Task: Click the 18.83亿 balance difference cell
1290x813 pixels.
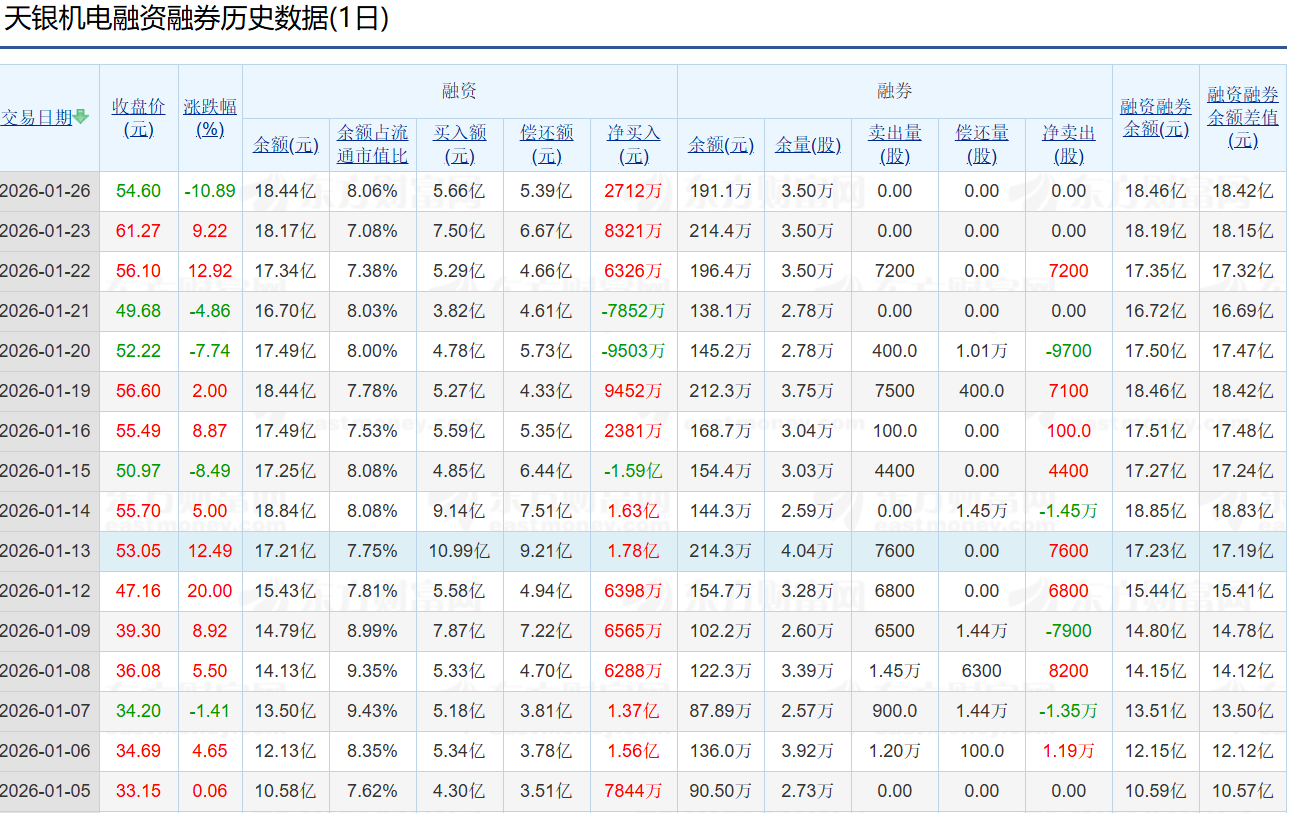Action: [1243, 511]
